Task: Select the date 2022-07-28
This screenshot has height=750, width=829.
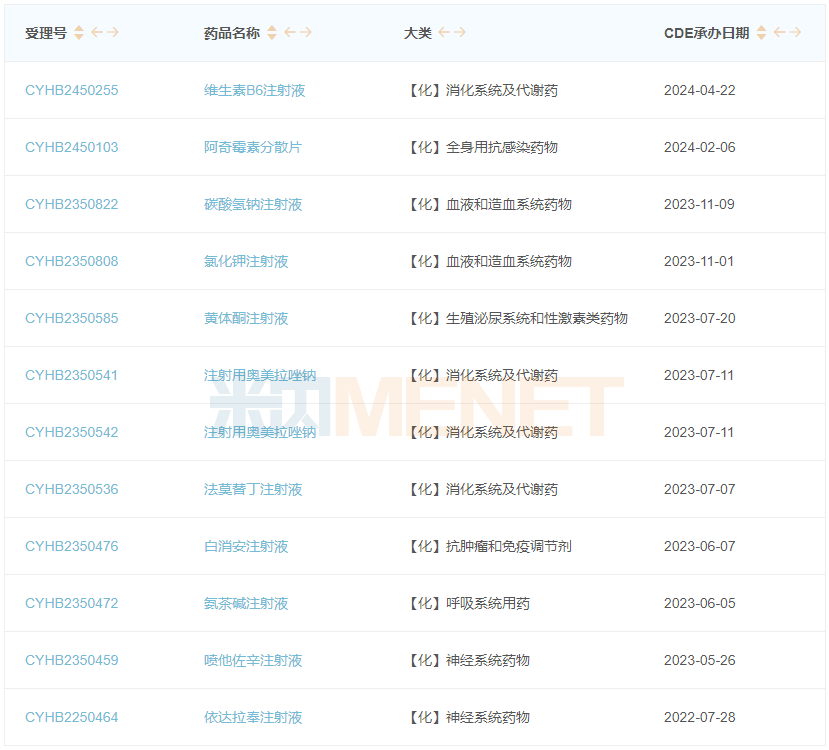Action: coord(699,718)
